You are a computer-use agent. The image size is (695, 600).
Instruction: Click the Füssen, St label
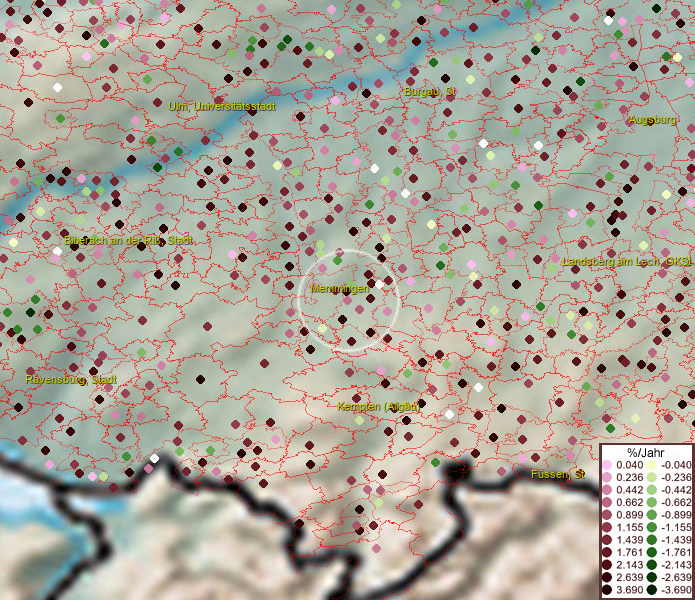557,473
